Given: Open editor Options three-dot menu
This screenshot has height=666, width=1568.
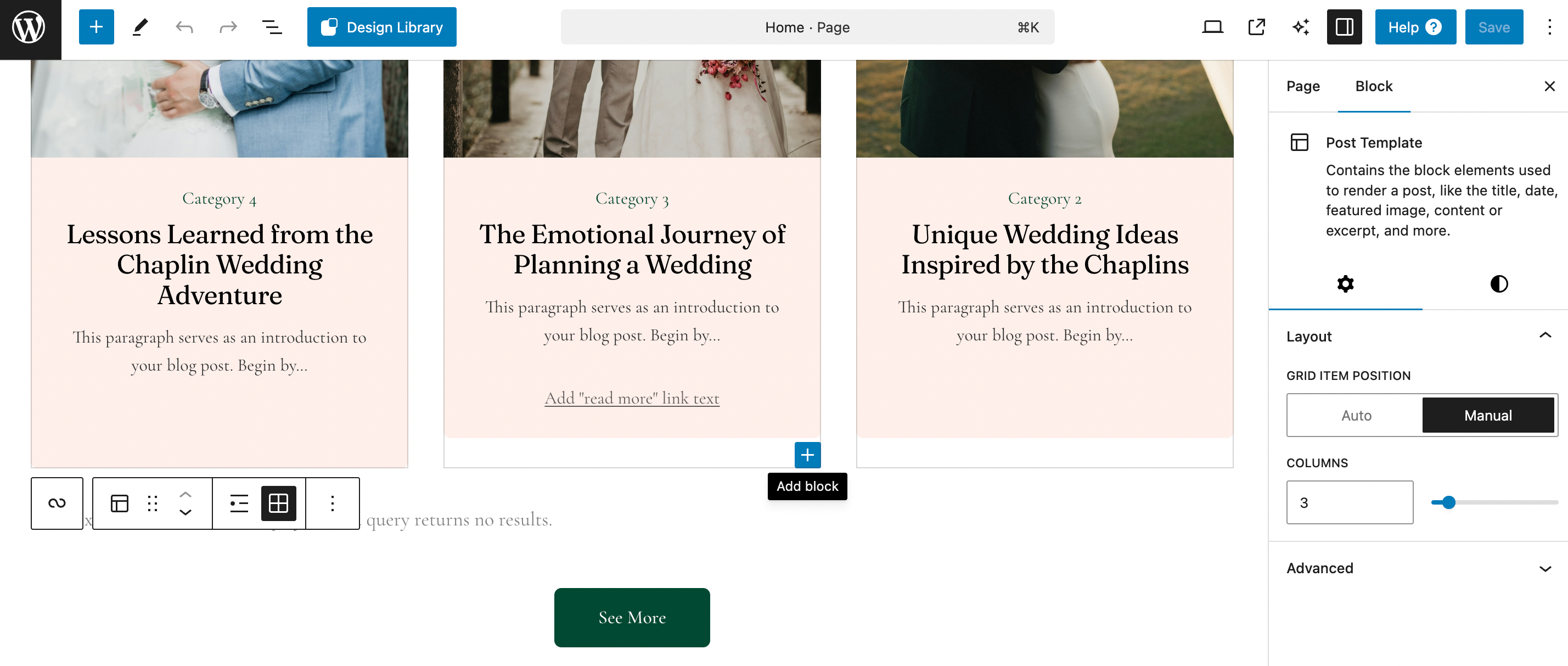Looking at the screenshot, I should coord(1549,27).
